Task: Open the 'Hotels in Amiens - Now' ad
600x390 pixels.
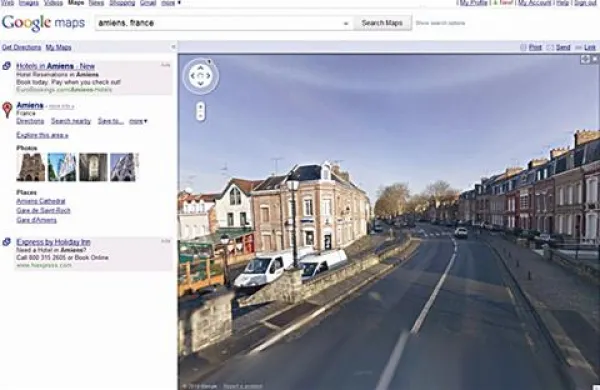Action: pos(55,66)
